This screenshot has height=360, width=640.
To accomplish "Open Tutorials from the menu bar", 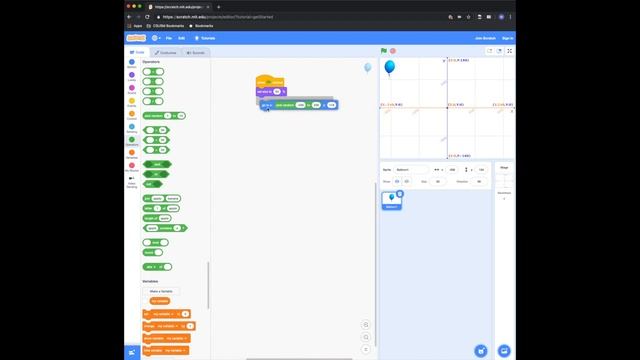I will coord(205,38).
